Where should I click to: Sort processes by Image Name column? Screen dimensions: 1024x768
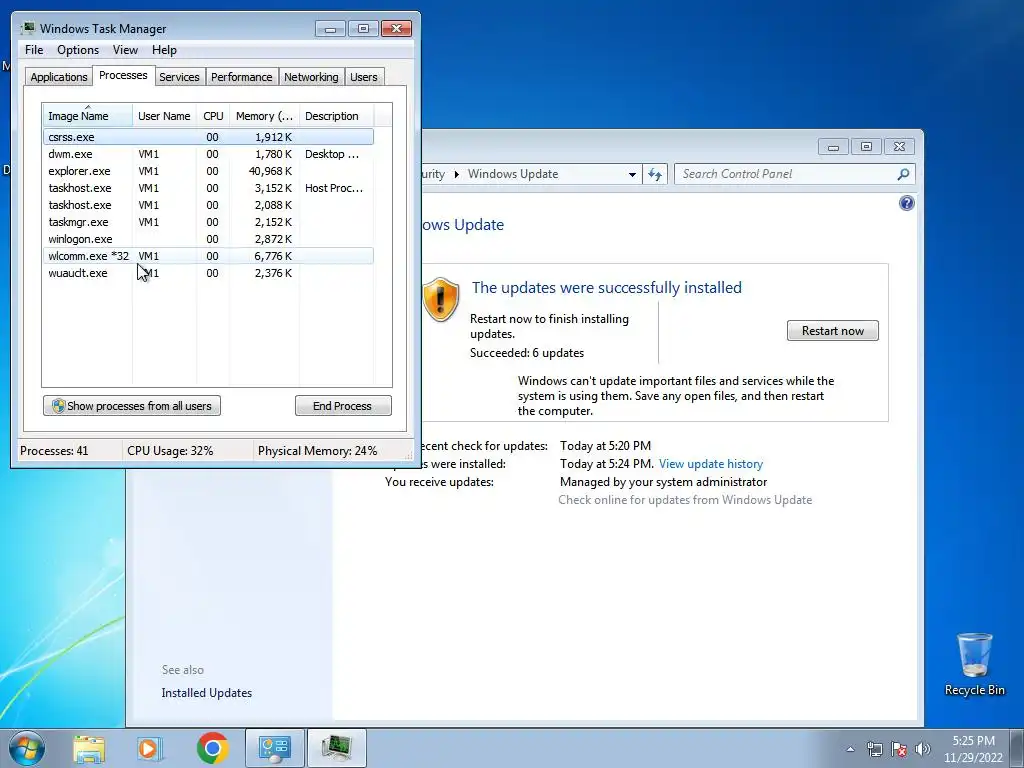coord(88,116)
